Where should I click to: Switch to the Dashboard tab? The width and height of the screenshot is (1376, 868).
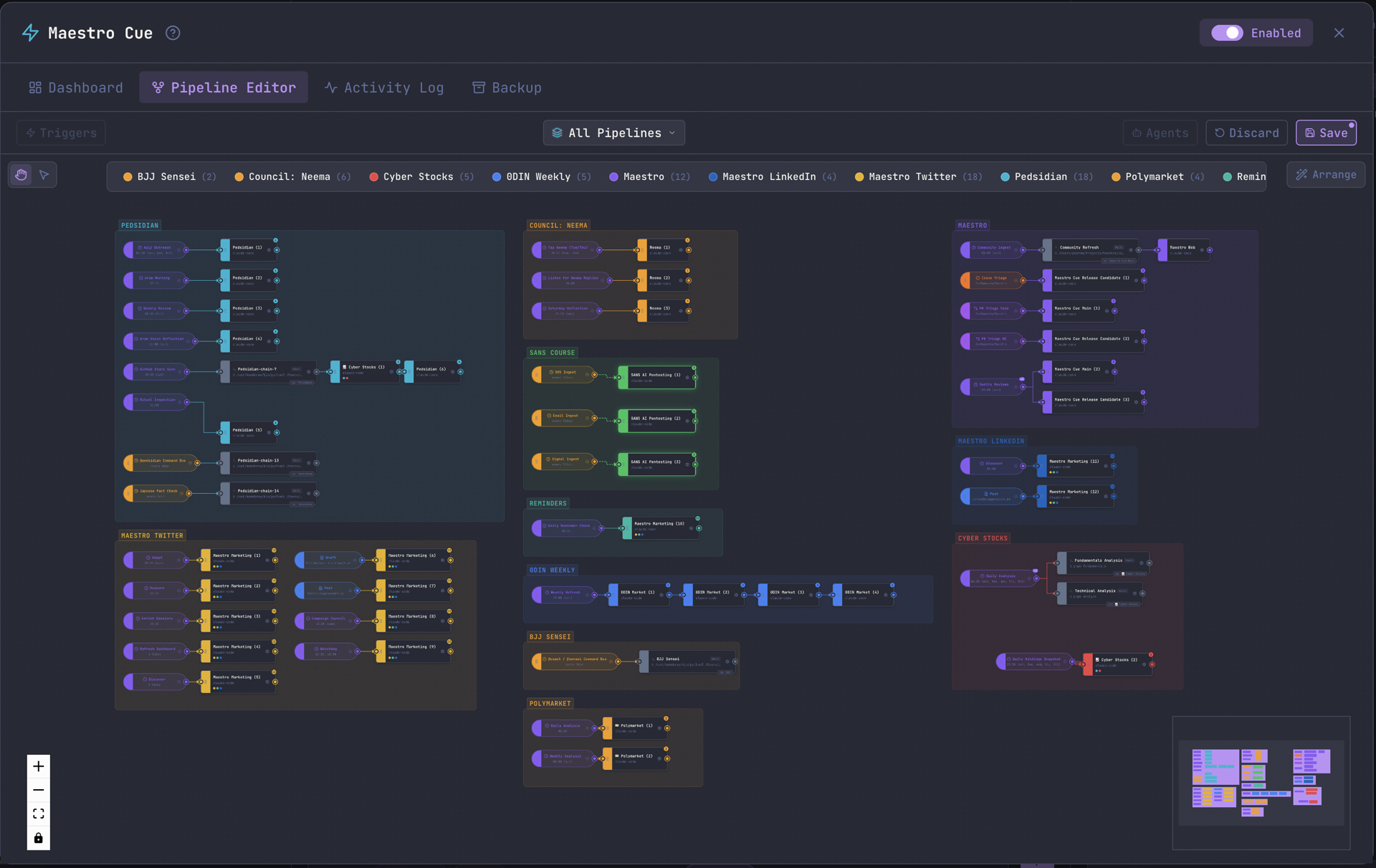[x=76, y=87]
